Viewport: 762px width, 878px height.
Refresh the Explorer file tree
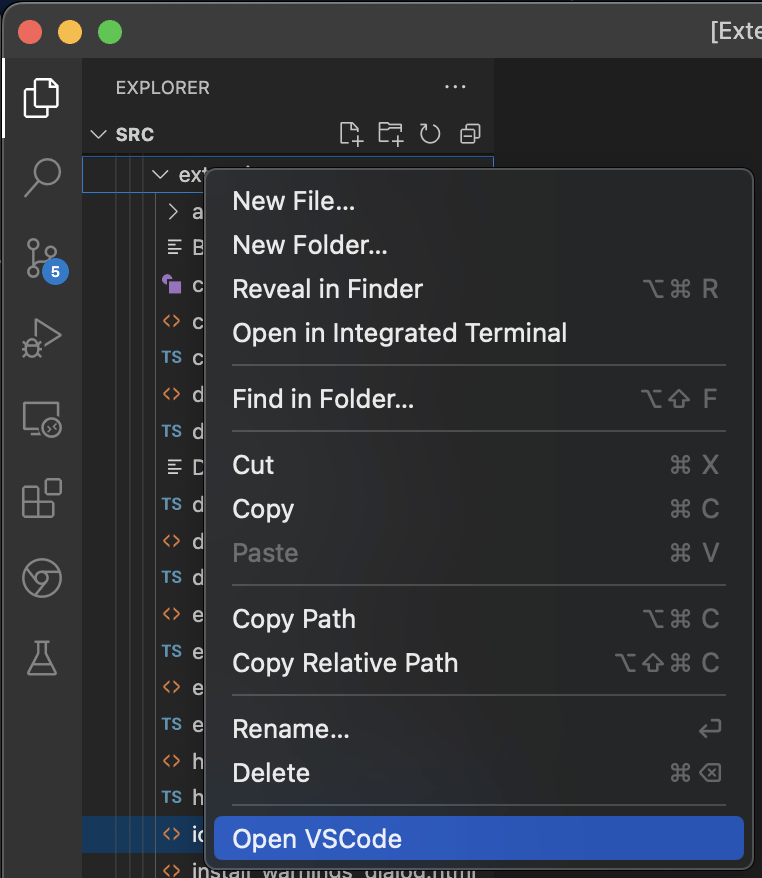[430, 134]
